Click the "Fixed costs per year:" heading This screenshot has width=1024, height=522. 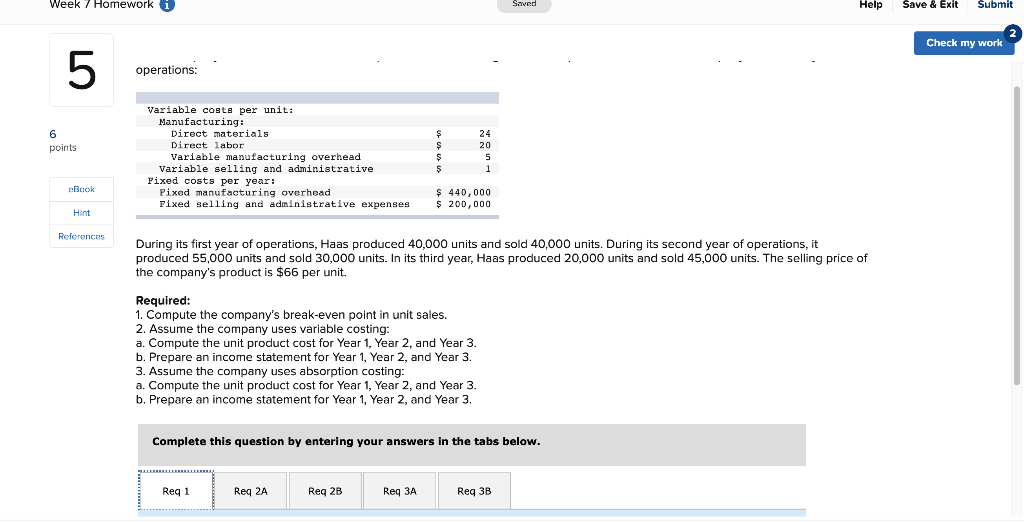pos(211,180)
